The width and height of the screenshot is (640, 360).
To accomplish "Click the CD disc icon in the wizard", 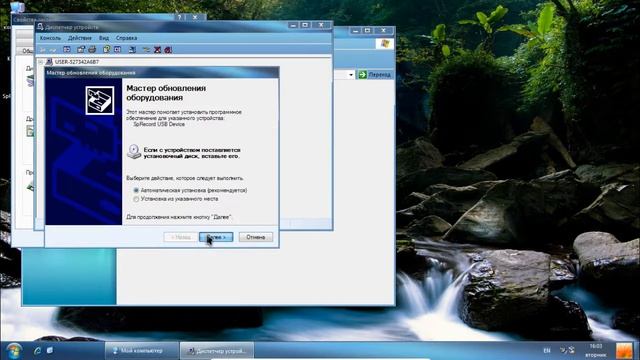I will tap(133, 151).
